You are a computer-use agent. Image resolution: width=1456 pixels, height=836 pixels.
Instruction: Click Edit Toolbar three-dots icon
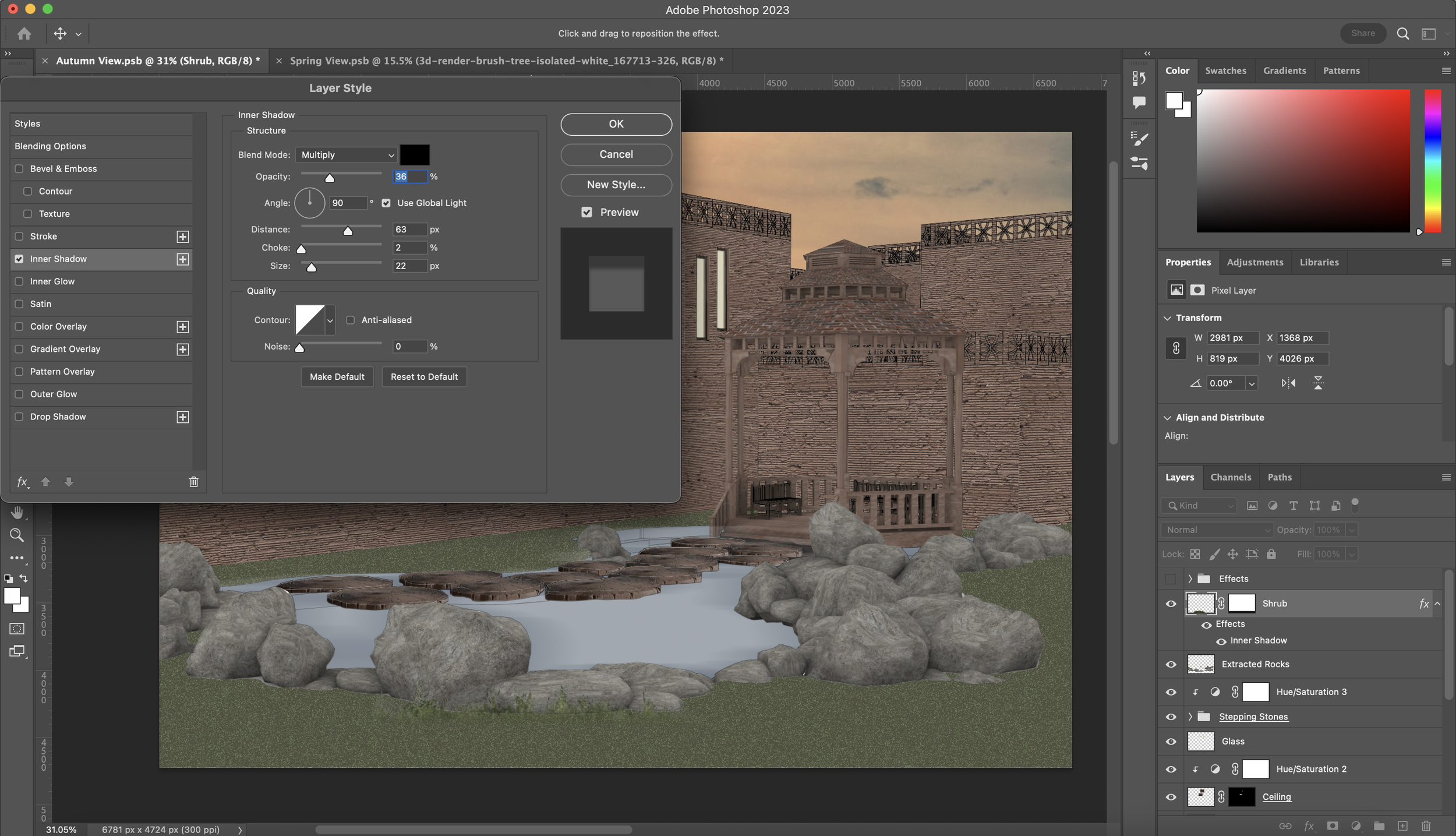click(17, 558)
